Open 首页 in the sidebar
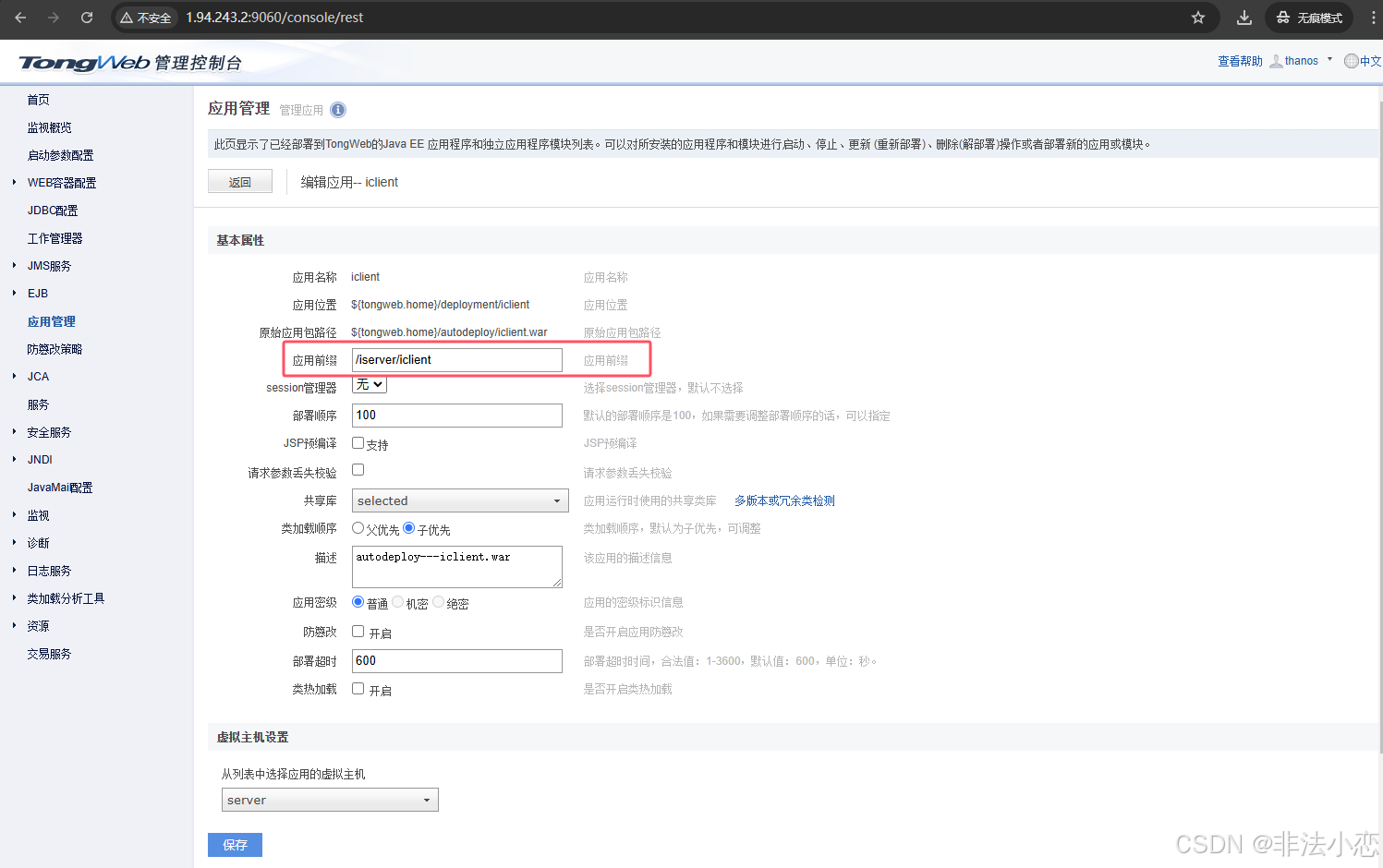 [x=39, y=100]
